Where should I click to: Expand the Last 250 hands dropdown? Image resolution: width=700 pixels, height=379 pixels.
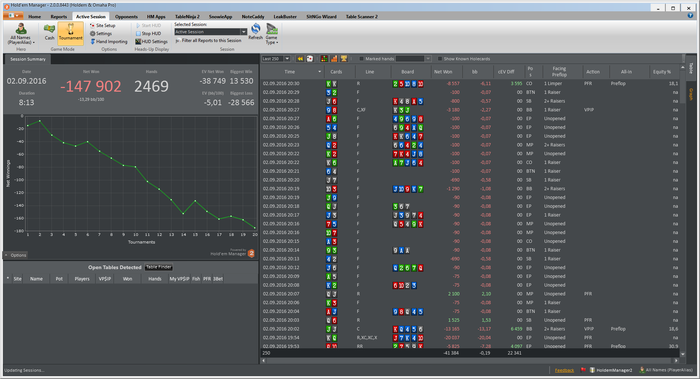coord(276,59)
